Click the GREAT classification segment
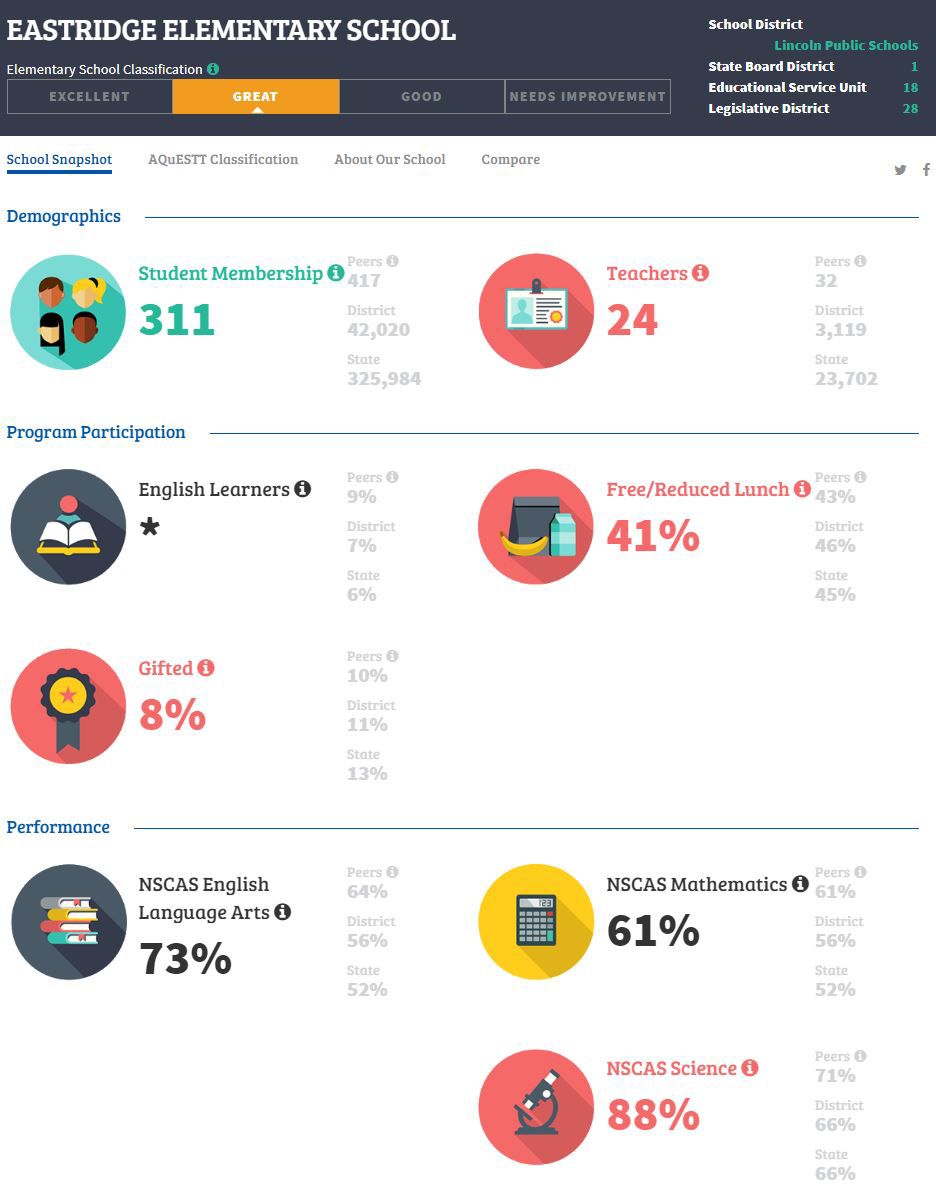936x1192 pixels. pos(255,97)
